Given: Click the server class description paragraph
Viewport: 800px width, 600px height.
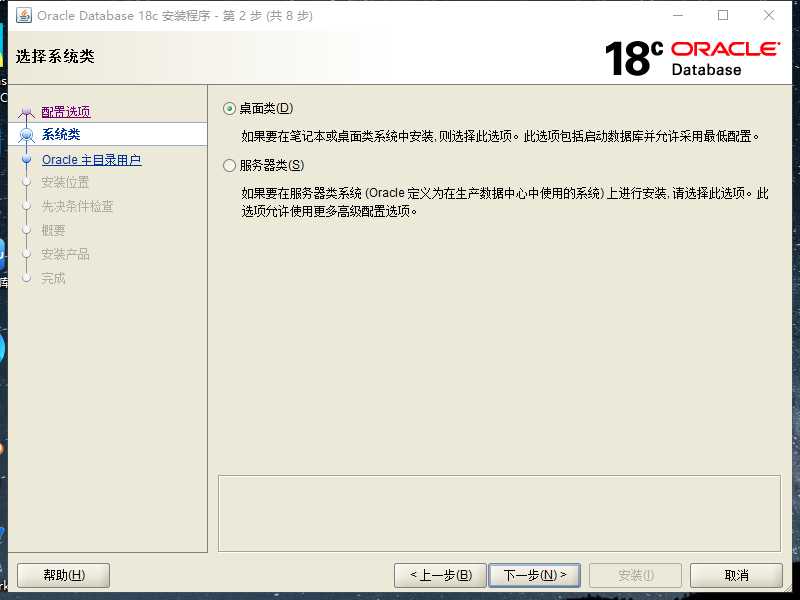Looking at the screenshot, I should click(x=505, y=202).
